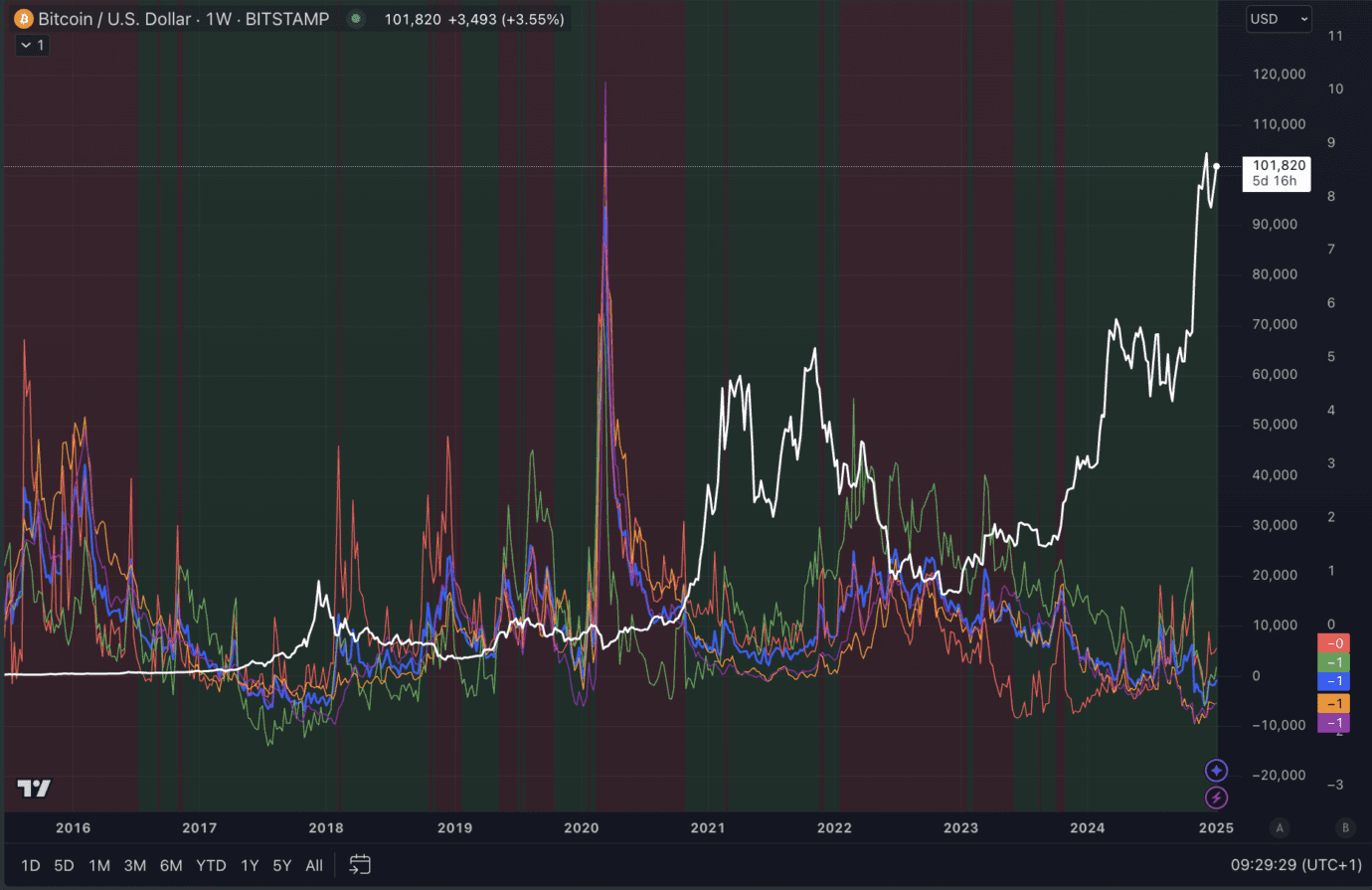This screenshot has width=1372, height=890.
Task: Open the Go to date calendar icon
Action: coord(360,865)
